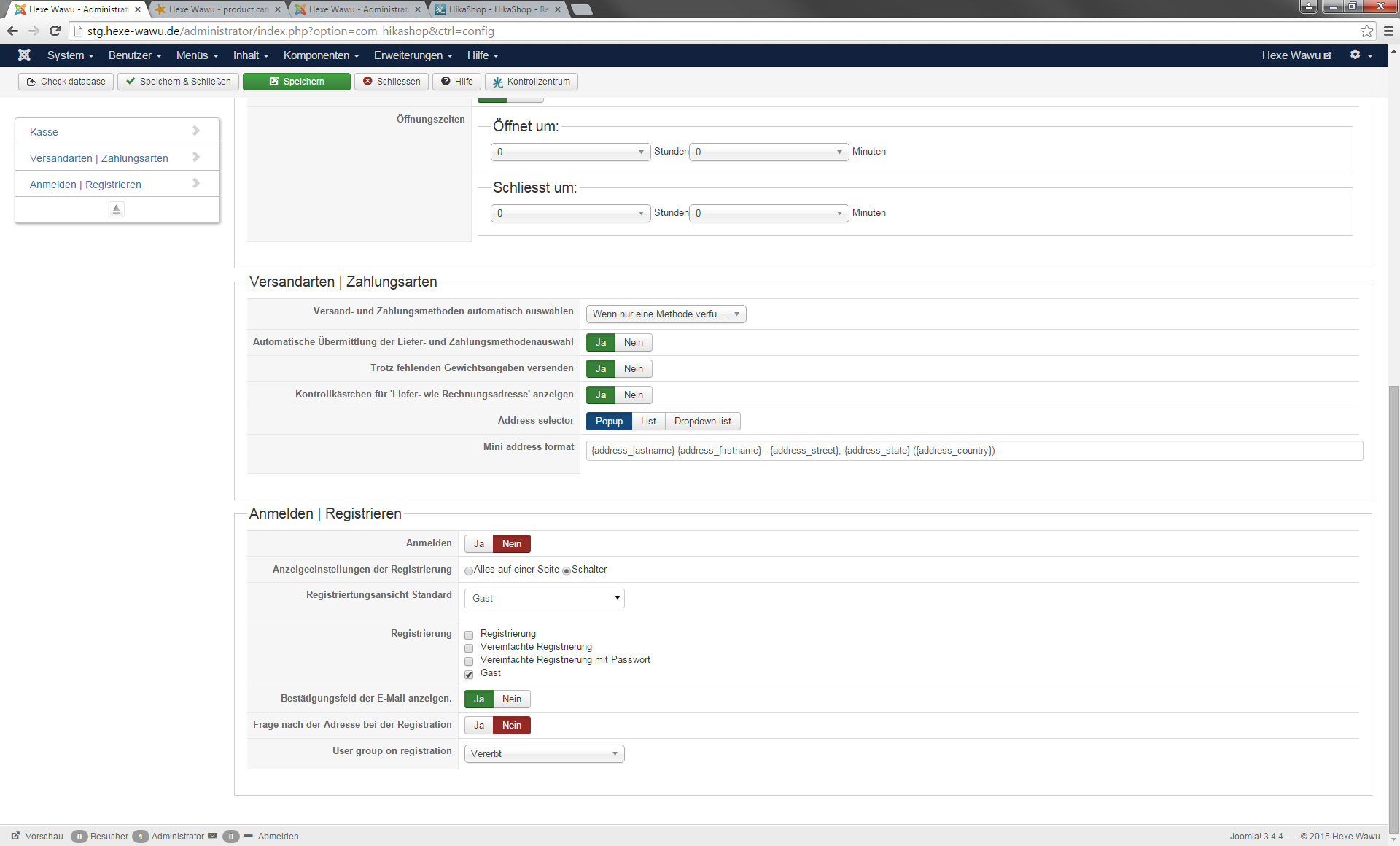Click the Hilfe question mark button
Image resolution: width=1400 pixels, height=846 pixels.
pyautogui.click(x=457, y=82)
